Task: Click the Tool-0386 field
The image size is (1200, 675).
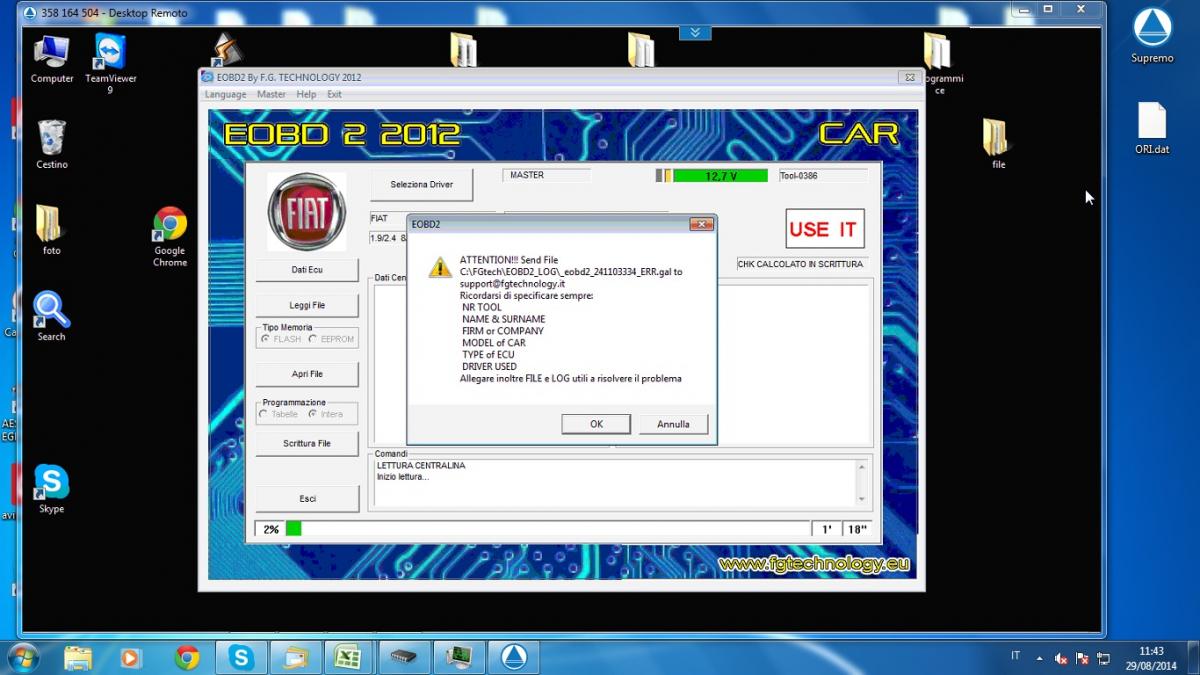Action: click(x=822, y=175)
